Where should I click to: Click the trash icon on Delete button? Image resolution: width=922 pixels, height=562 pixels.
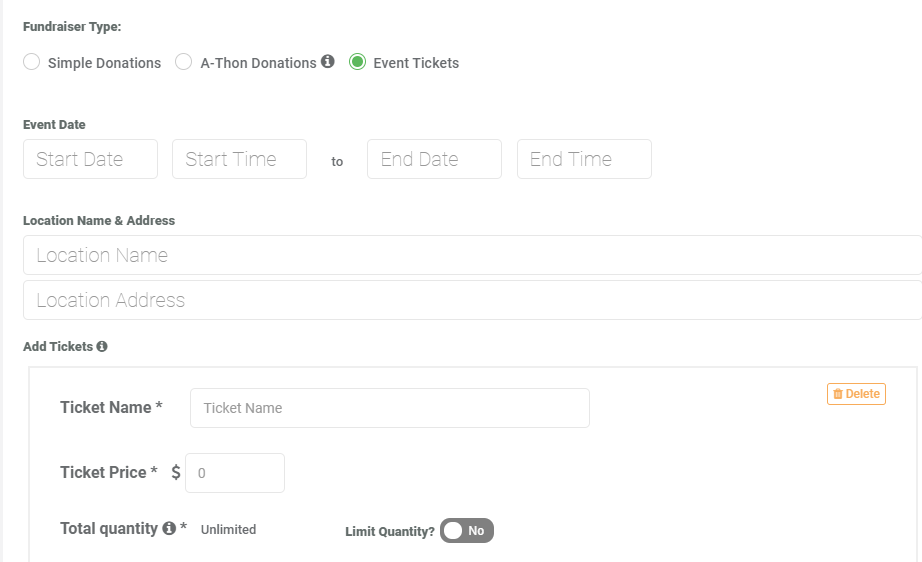click(838, 394)
